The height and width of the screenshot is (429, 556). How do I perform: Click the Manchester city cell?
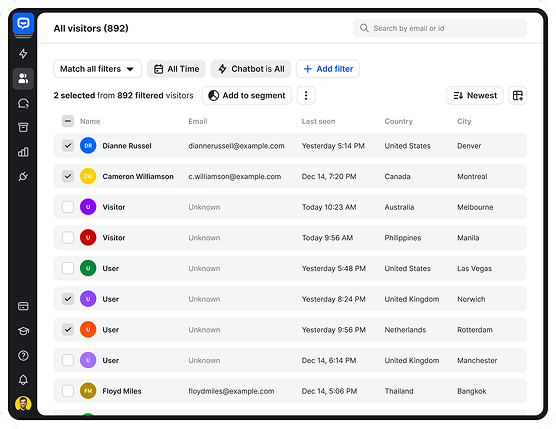point(477,361)
